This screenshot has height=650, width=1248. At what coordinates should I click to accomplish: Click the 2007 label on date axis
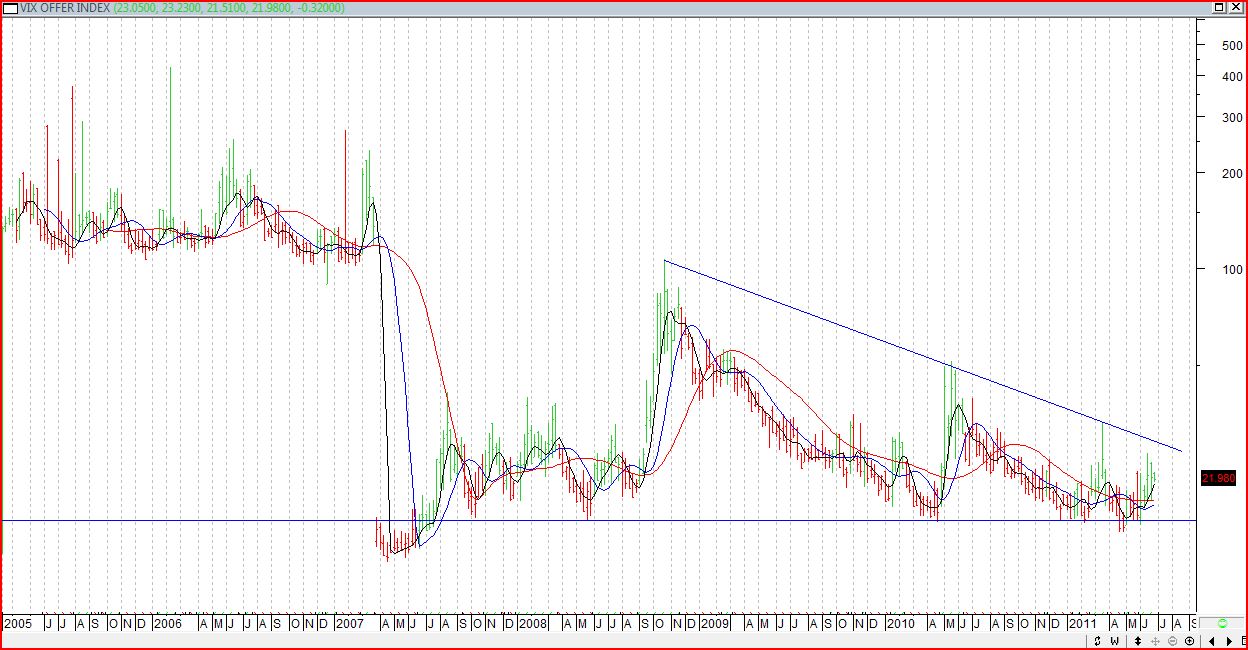(349, 624)
